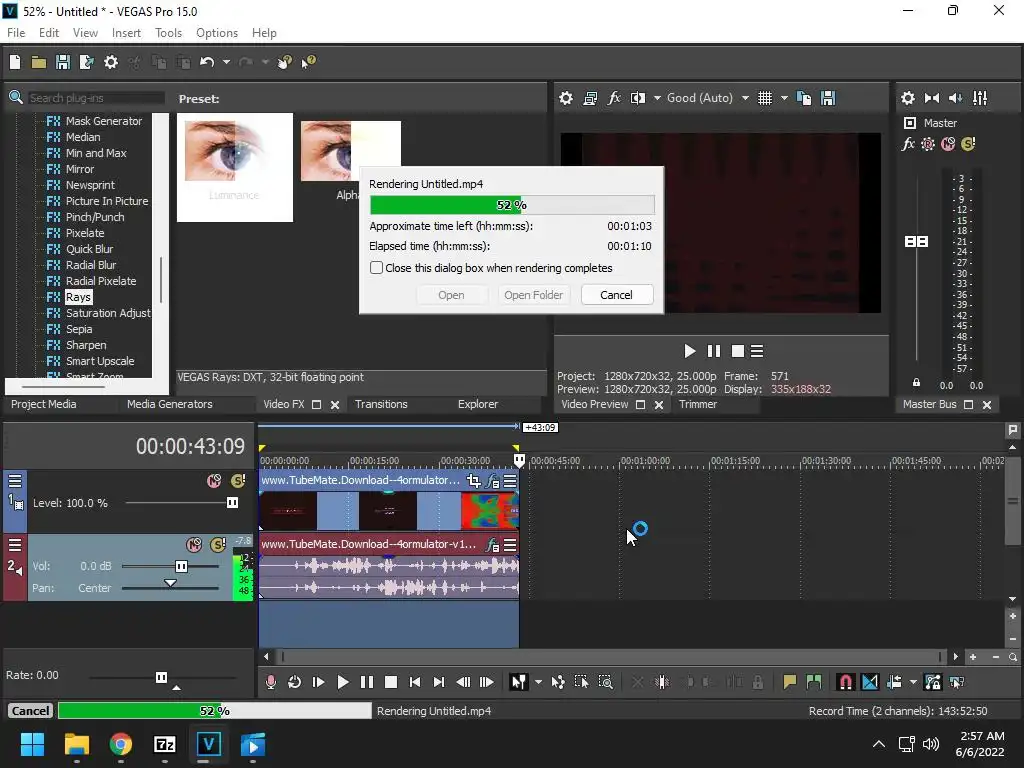Click the Master FX icon
This screenshot has width=1024, height=768.
click(908, 144)
